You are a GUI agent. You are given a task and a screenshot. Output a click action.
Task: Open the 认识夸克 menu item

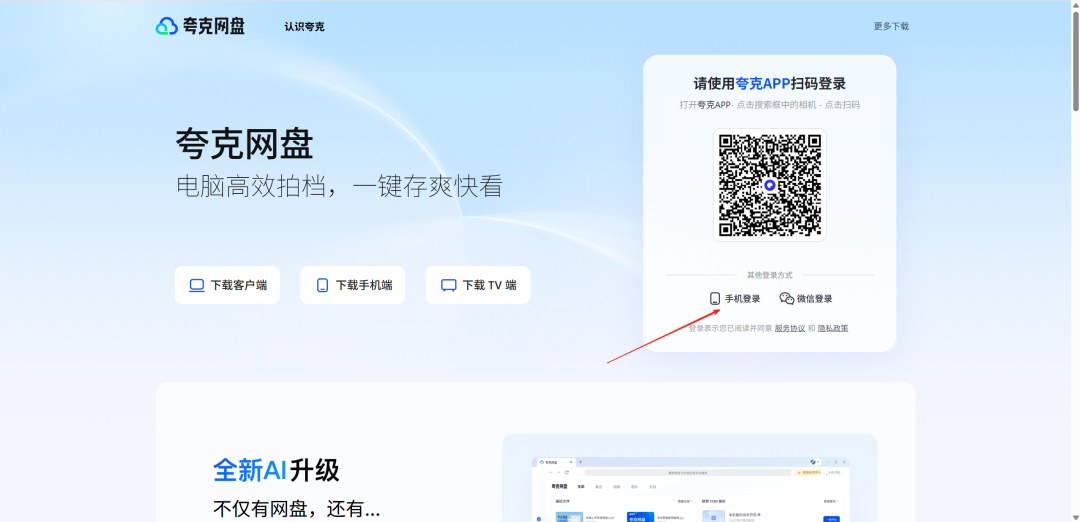coord(304,27)
